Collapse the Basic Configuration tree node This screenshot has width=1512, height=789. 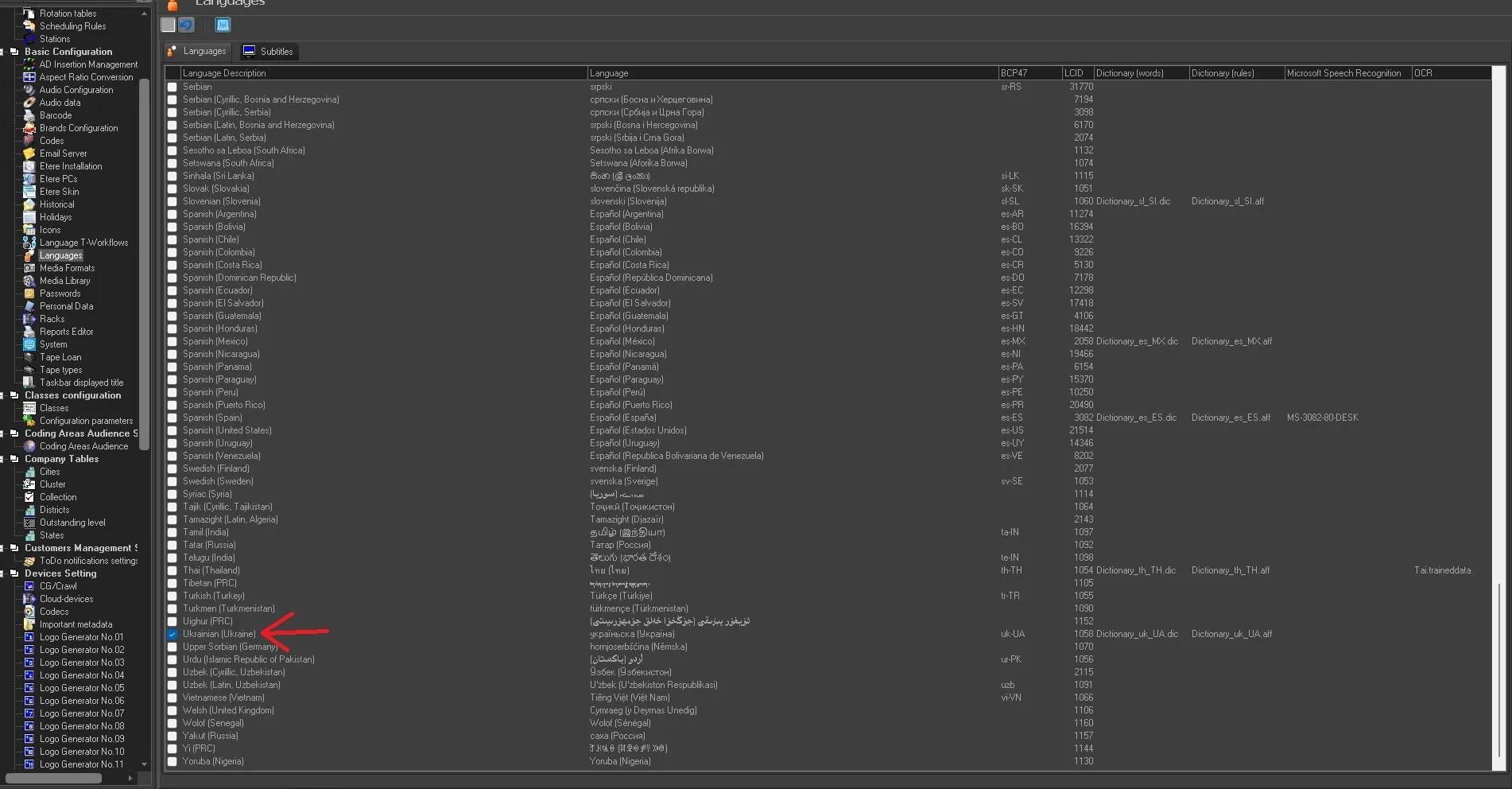[x=2, y=52]
